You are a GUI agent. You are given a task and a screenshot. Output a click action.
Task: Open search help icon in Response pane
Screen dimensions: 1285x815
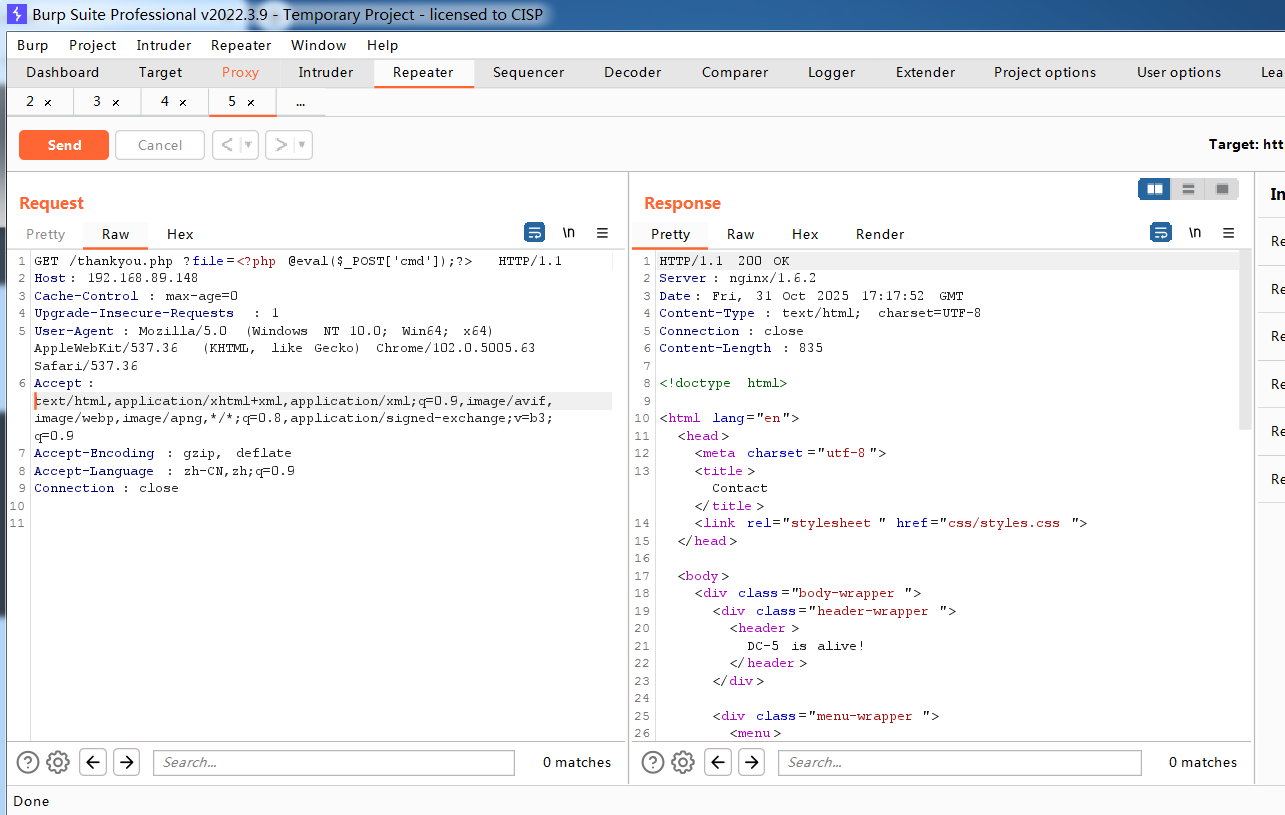click(x=653, y=762)
